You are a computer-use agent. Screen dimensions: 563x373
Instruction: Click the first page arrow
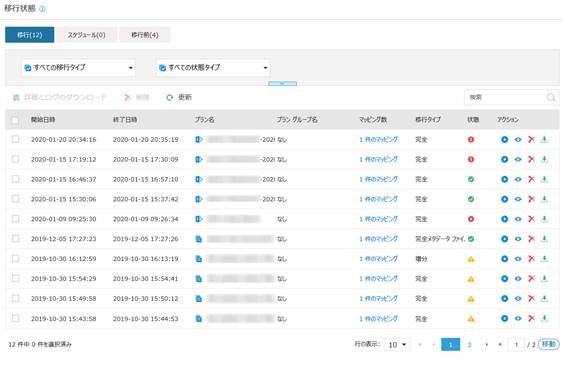click(x=420, y=345)
